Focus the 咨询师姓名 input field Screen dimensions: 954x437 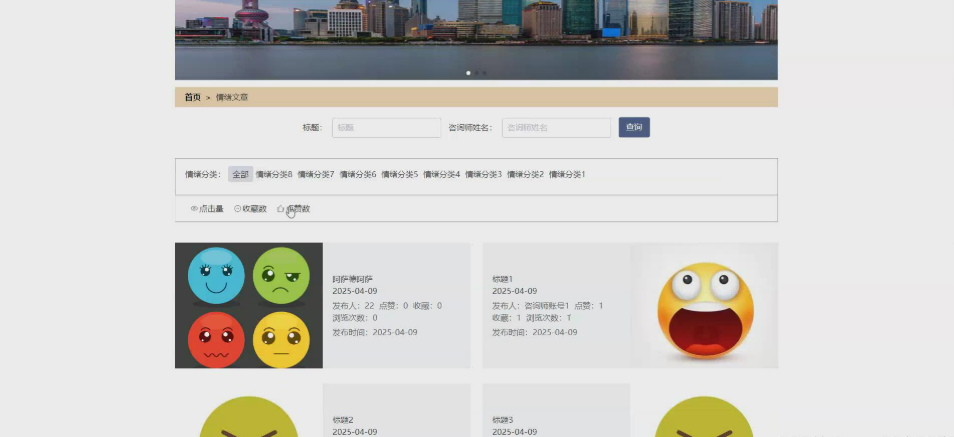[556, 128]
